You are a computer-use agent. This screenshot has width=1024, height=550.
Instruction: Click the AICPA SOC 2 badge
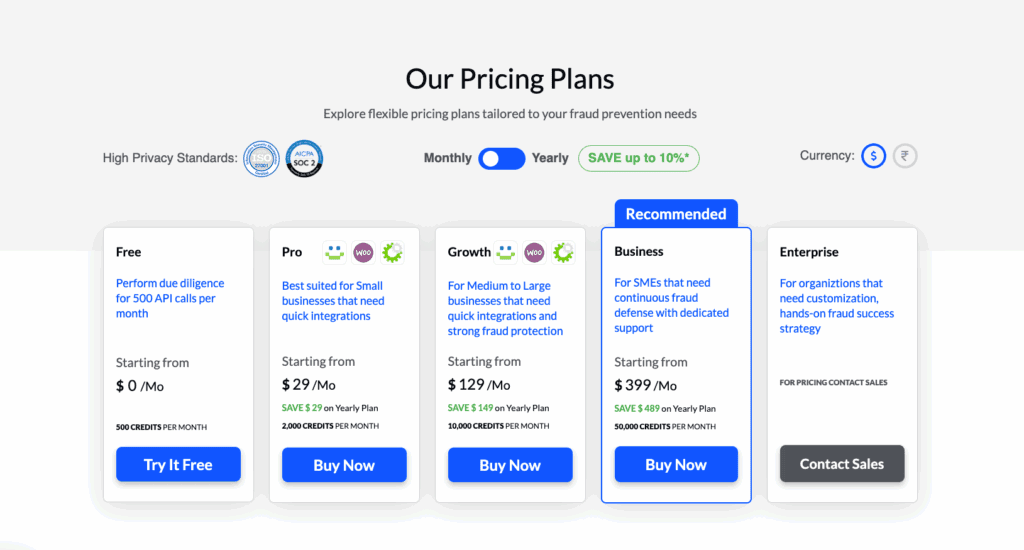pos(304,159)
